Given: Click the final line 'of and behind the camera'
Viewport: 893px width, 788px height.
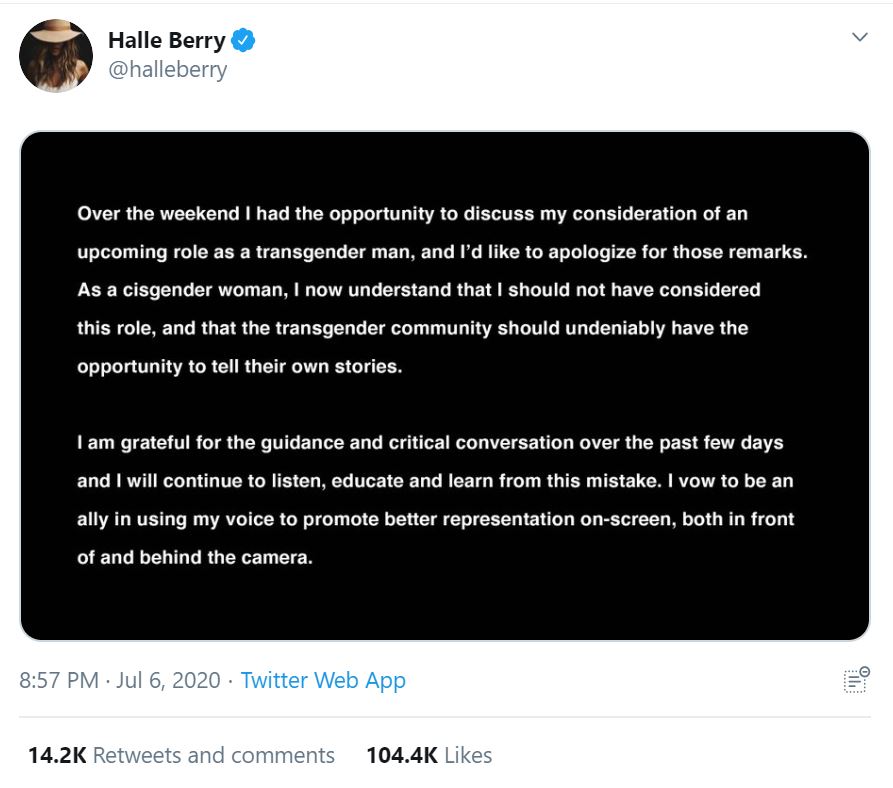Looking at the screenshot, I should pyautogui.click(x=195, y=558).
